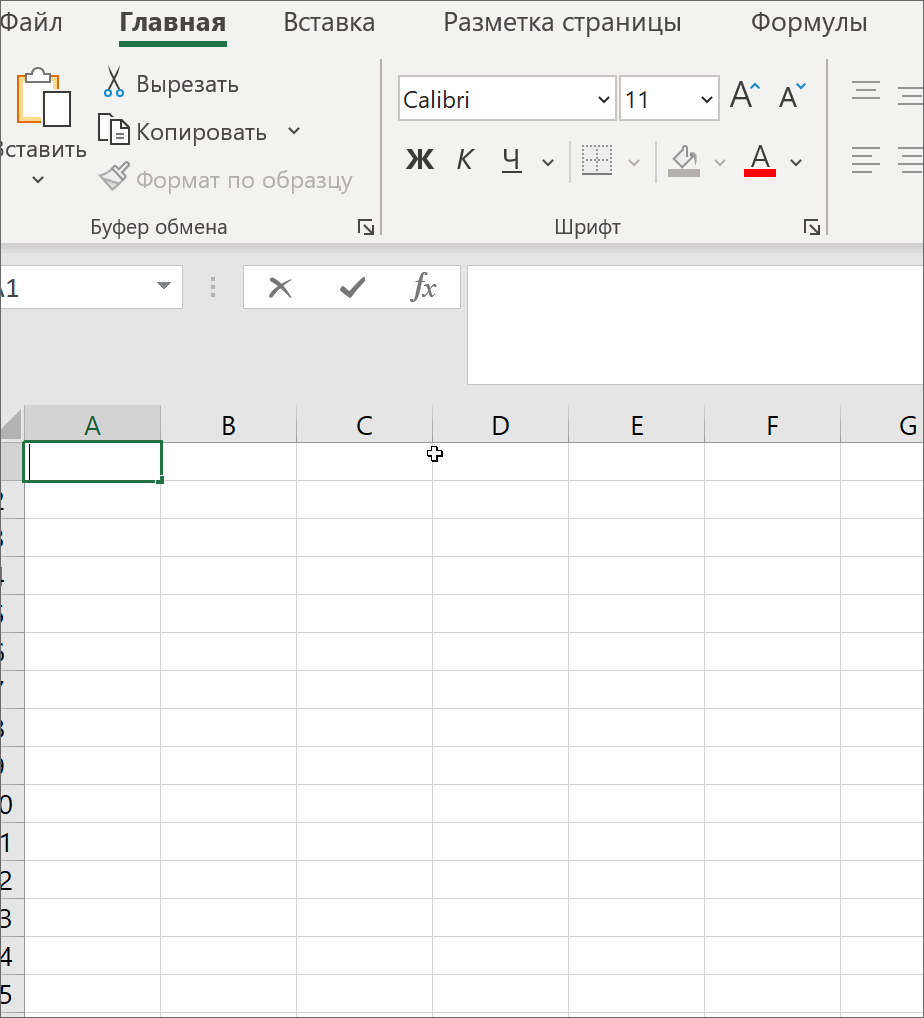The image size is (924, 1018).
Task: Decrease font size with small A icon
Action: [792, 96]
